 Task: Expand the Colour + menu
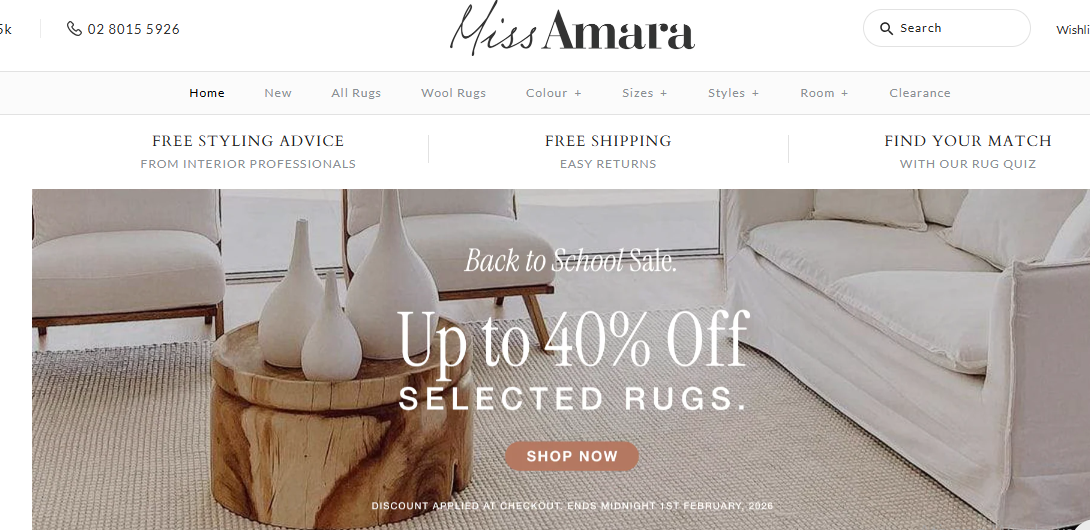[553, 93]
